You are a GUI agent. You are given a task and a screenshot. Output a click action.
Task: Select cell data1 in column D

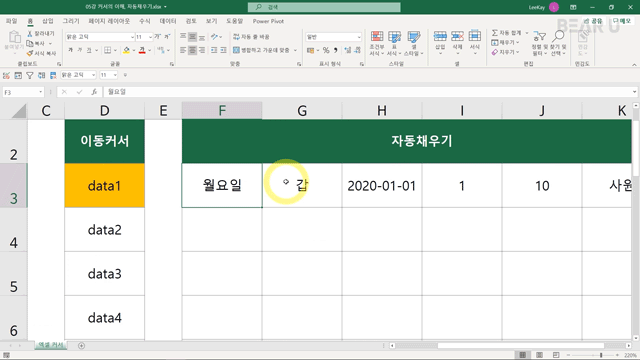[x=104, y=186]
